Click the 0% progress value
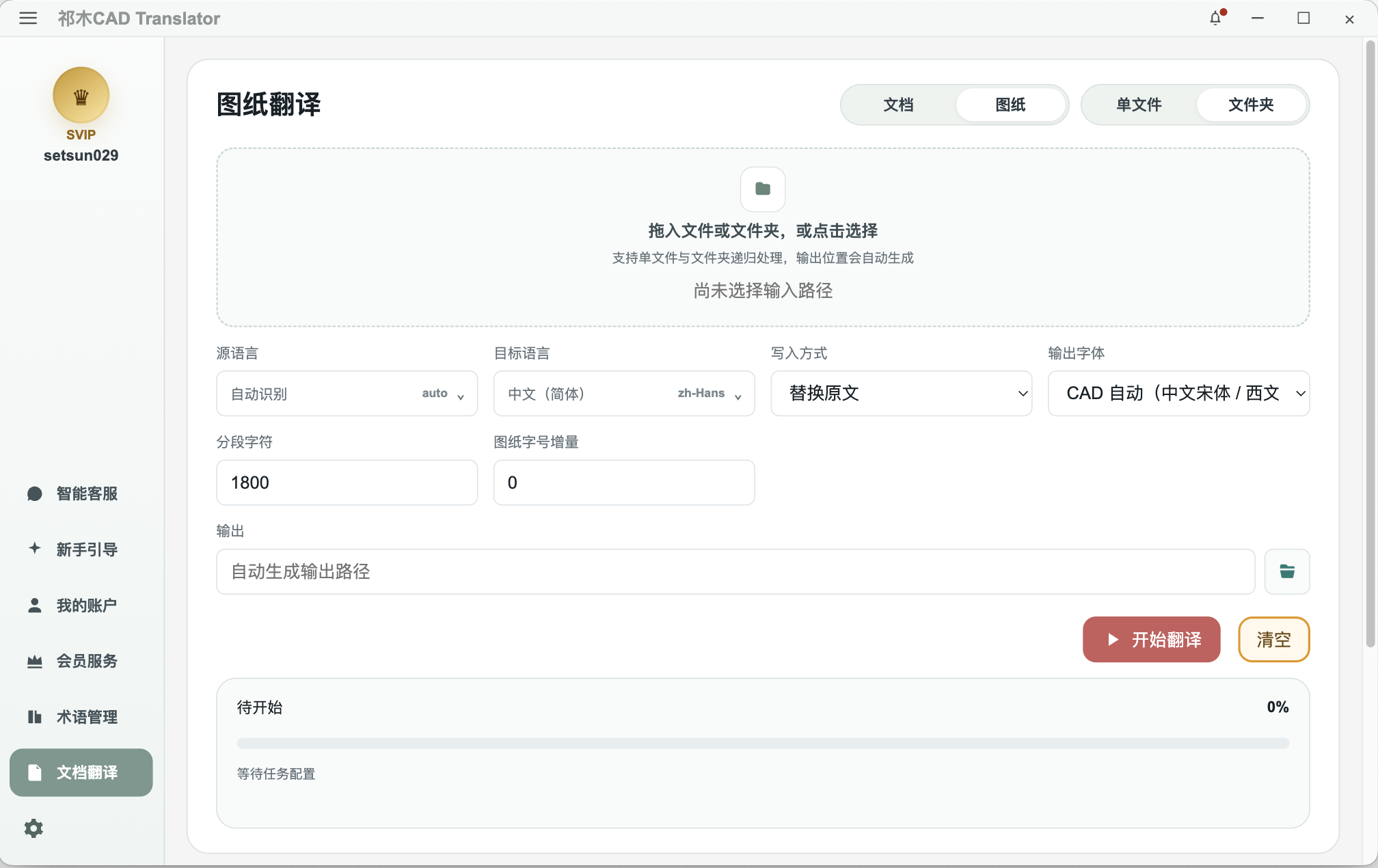This screenshot has height=868, width=1378. 1278,707
